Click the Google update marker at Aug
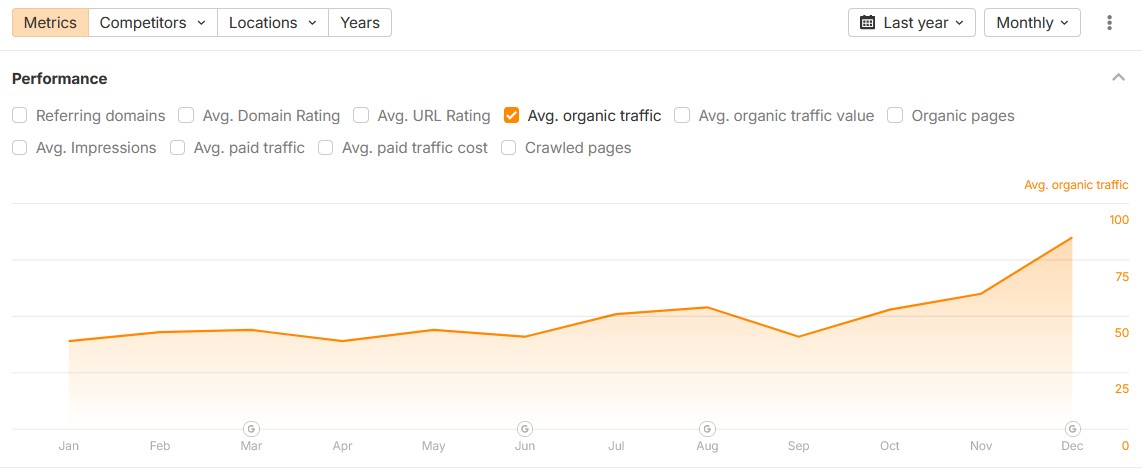Image resolution: width=1142 pixels, height=473 pixels. click(707, 429)
